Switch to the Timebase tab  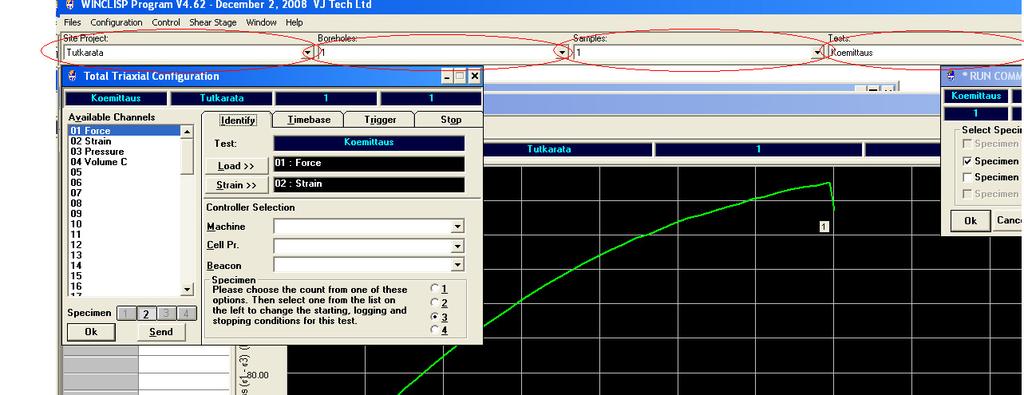pyautogui.click(x=308, y=119)
